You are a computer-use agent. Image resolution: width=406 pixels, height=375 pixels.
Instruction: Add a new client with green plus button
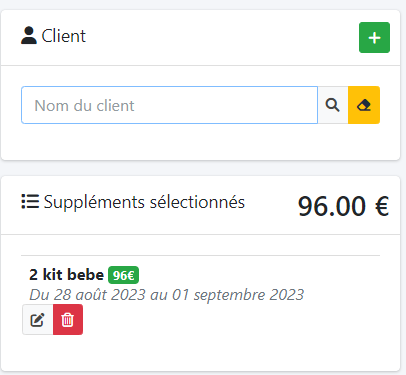click(x=374, y=37)
